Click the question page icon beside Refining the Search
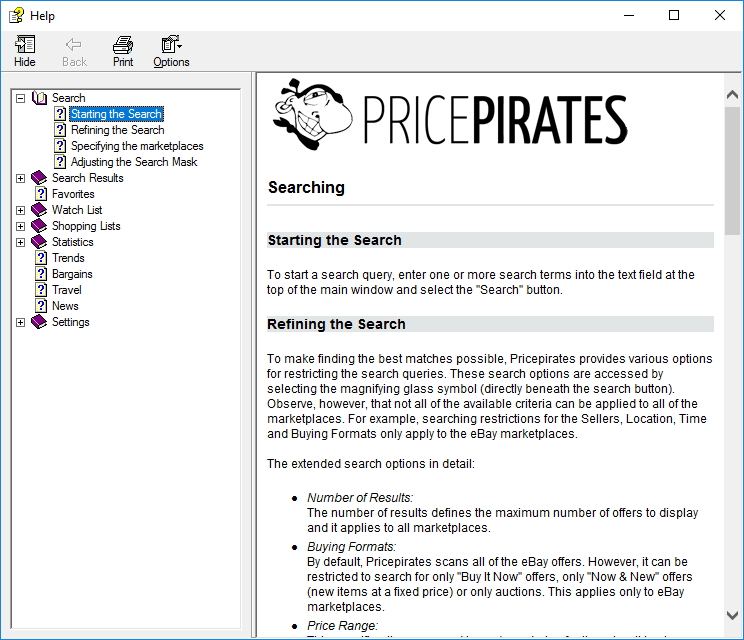Screen dimensions: 744x640 (60, 130)
